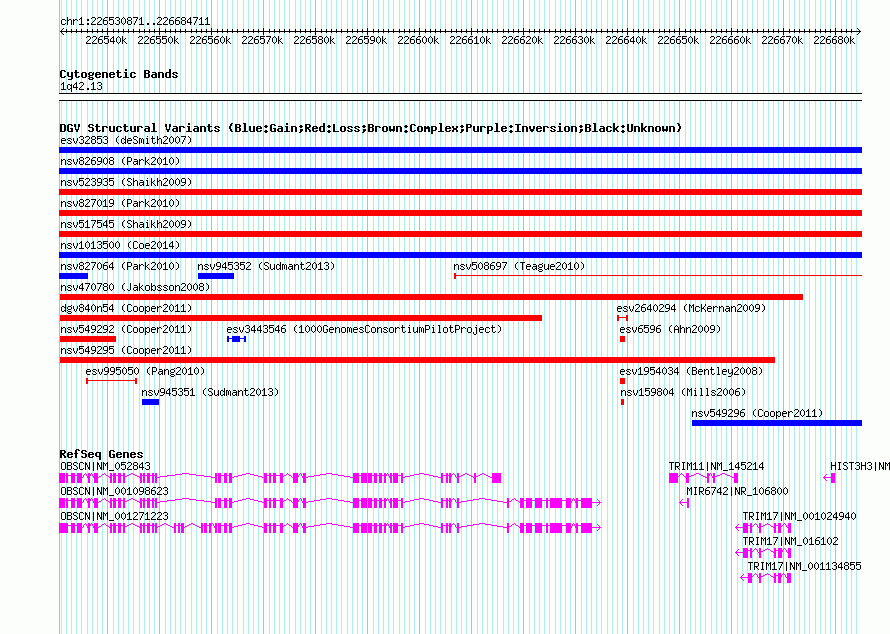The width and height of the screenshot is (890, 634).
Task: Click the TRIM17|NM_001134855 transcript glyph
Action: [x=766, y=578]
